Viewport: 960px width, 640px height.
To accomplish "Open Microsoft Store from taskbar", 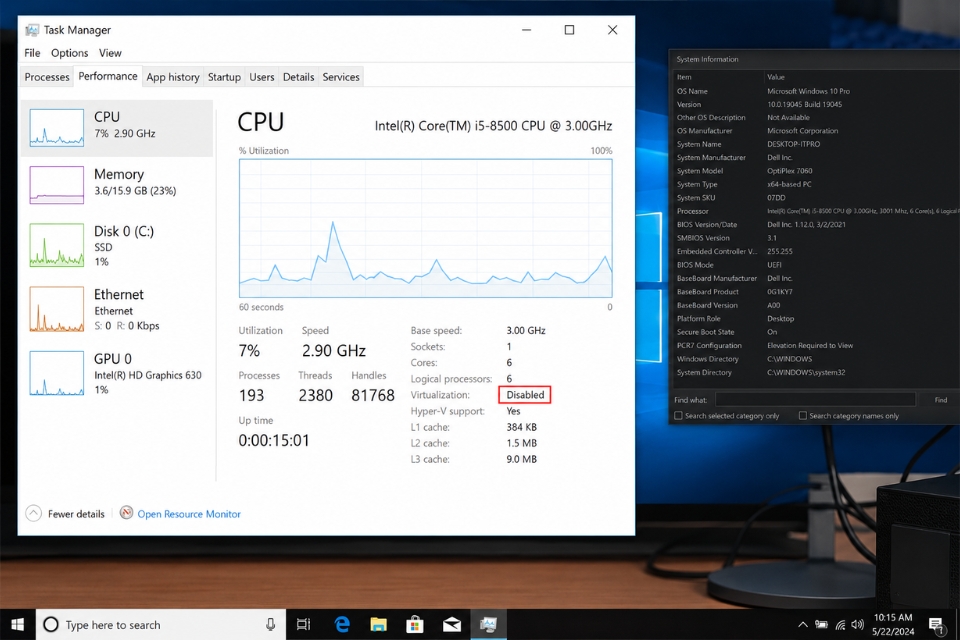I will pyautogui.click(x=415, y=624).
